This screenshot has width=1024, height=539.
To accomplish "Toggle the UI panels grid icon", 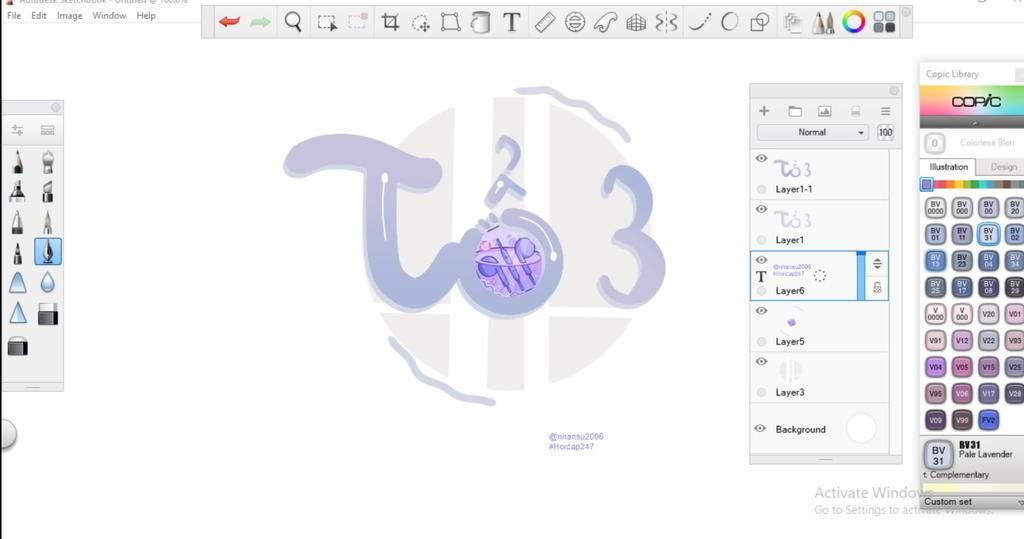I will (x=884, y=22).
